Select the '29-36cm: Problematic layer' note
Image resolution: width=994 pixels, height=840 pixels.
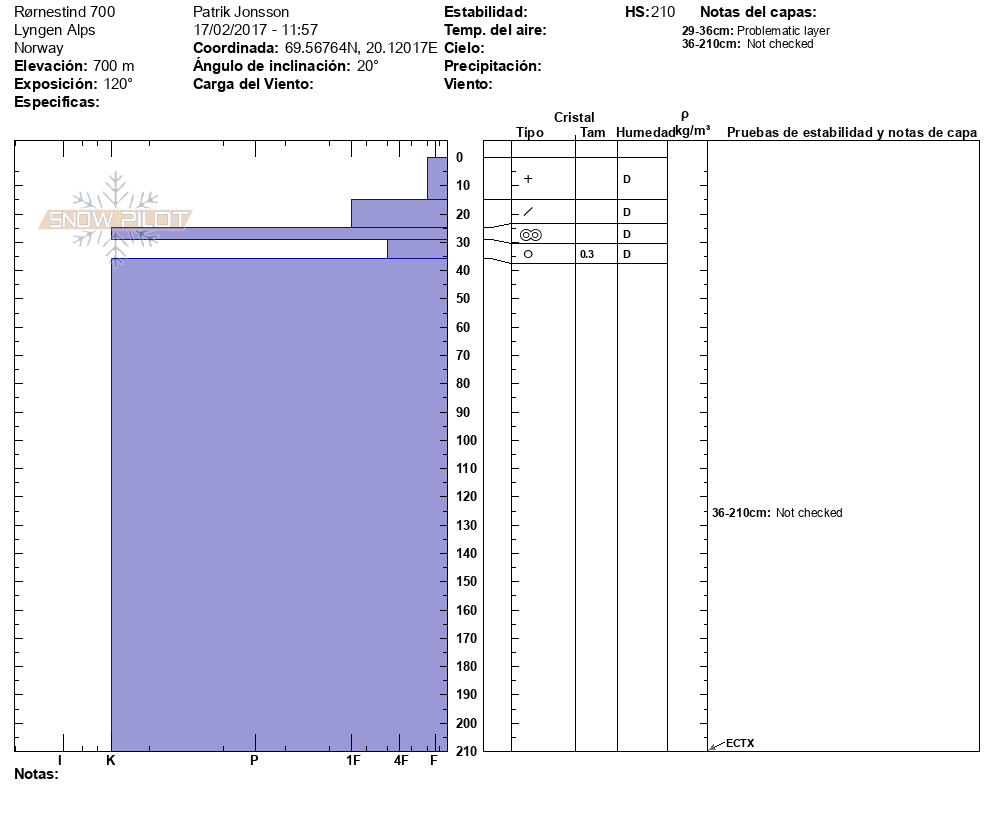pos(755,31)
